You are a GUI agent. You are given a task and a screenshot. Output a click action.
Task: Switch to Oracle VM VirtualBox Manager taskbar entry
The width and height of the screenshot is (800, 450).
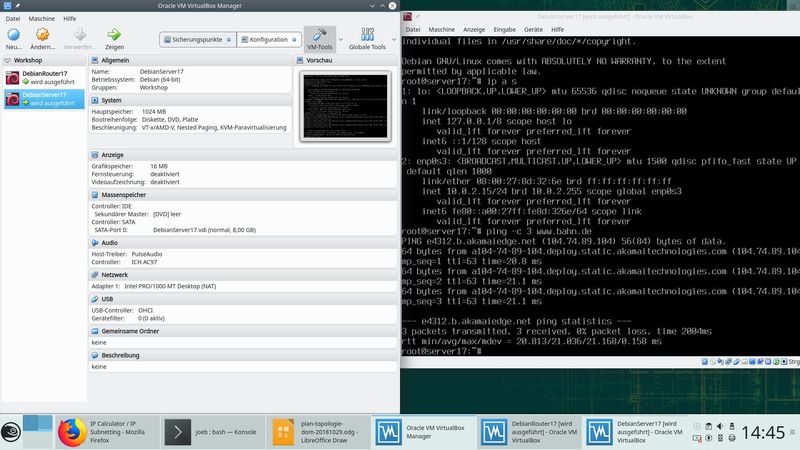(424, 432)
